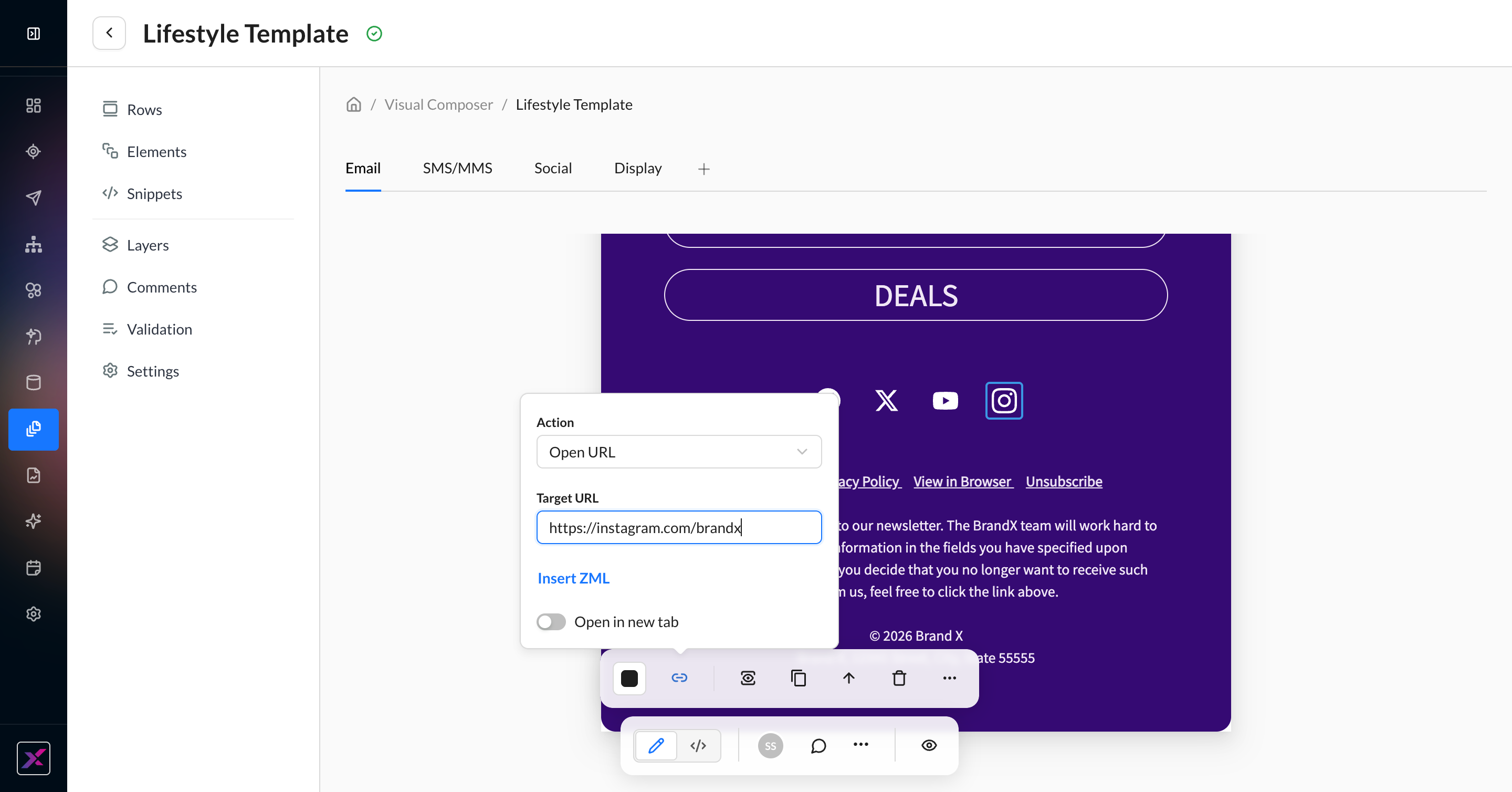The height and width of the screenshot is (792, 1512).
Task: Open the calendar icon in sidebar
Action: point(34,568)
